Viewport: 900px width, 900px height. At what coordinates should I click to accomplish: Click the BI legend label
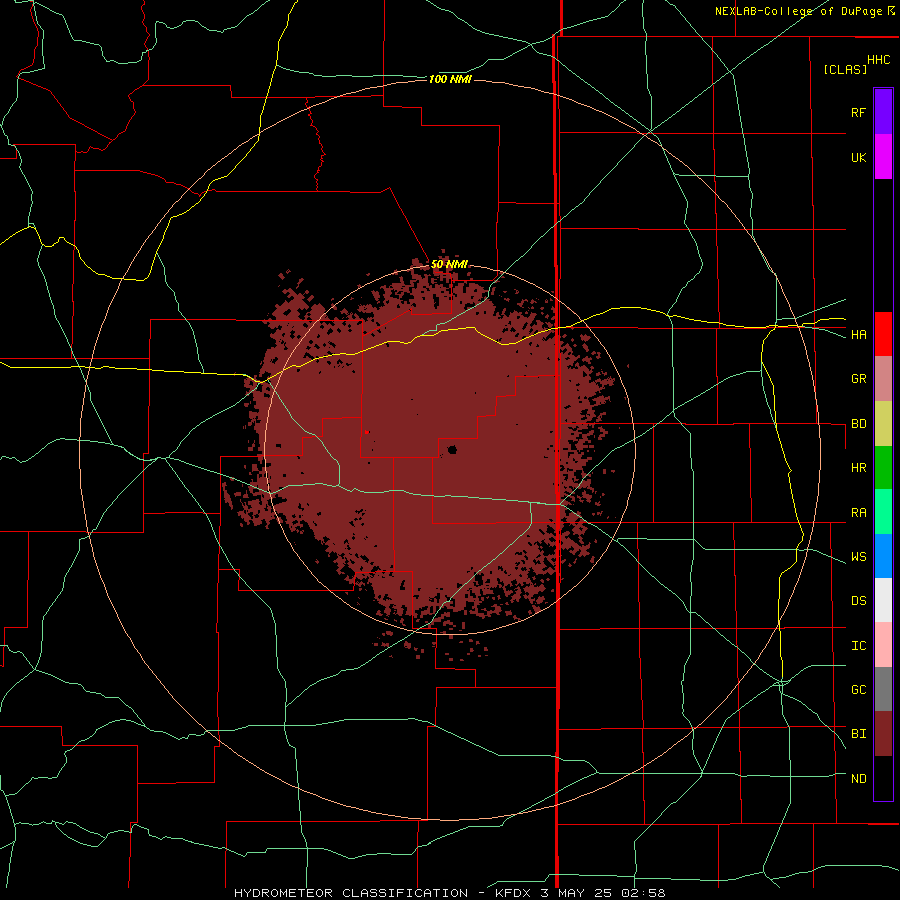coord(858,734)
